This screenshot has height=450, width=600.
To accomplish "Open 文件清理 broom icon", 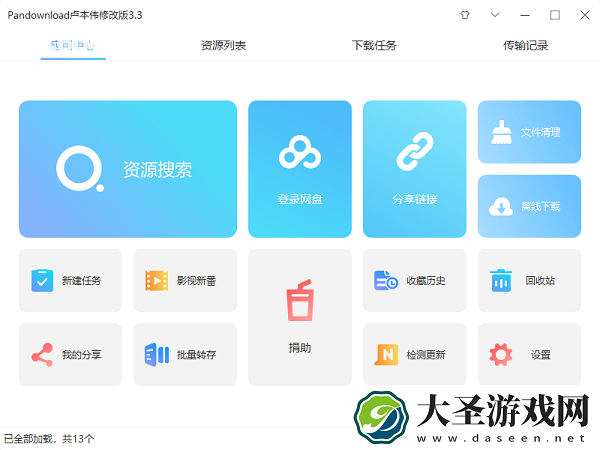I will [501, 132].
